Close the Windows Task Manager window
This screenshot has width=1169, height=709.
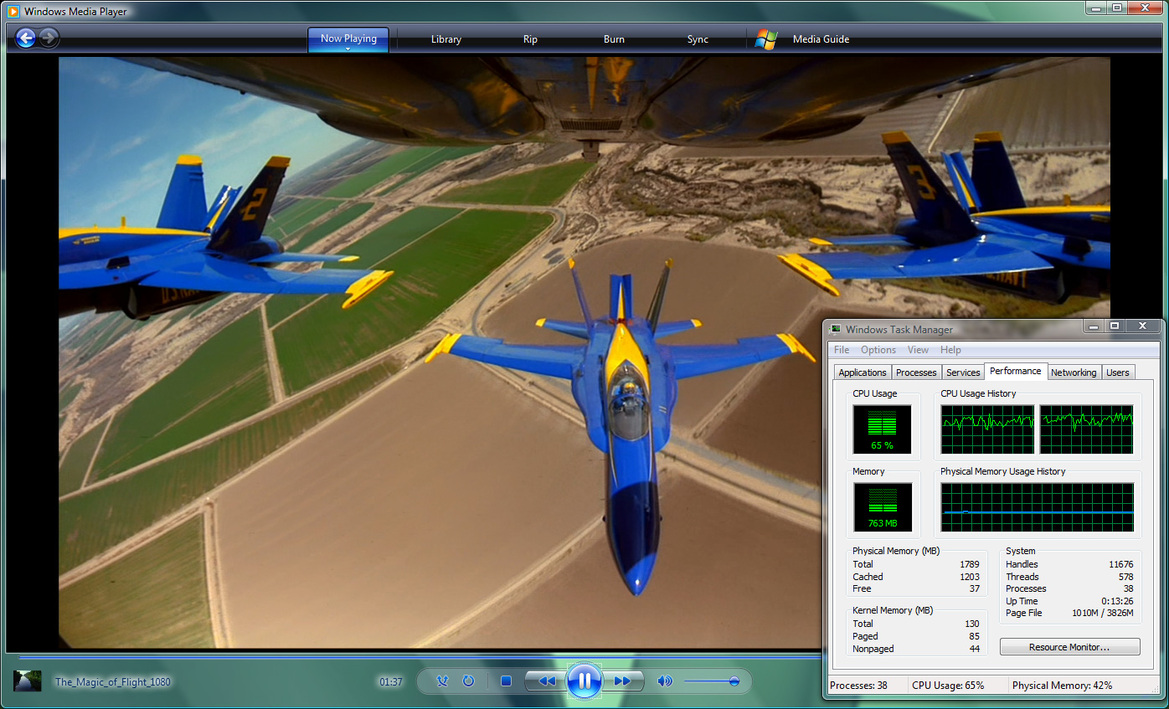(1142, 327)
